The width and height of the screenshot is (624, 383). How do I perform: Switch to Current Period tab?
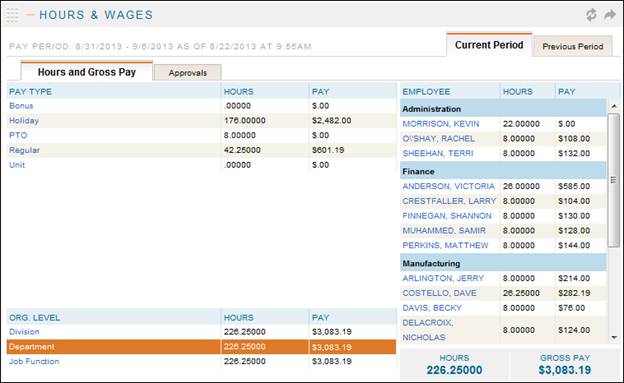(x=489, y=45)
